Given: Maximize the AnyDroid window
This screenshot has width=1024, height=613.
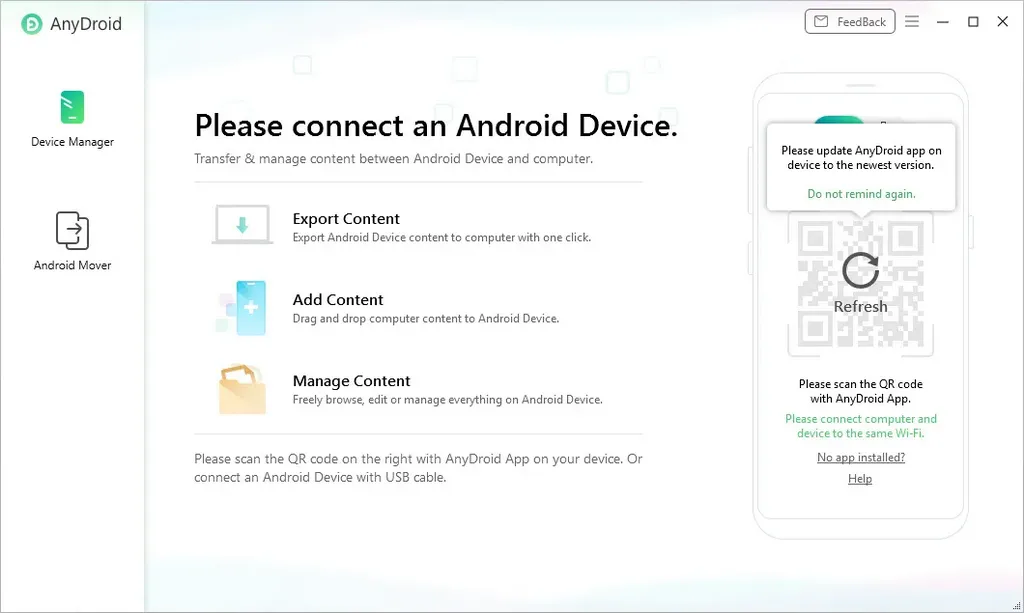Looking at the screenshot, I should pyautogui.click(x=973, y=22).
